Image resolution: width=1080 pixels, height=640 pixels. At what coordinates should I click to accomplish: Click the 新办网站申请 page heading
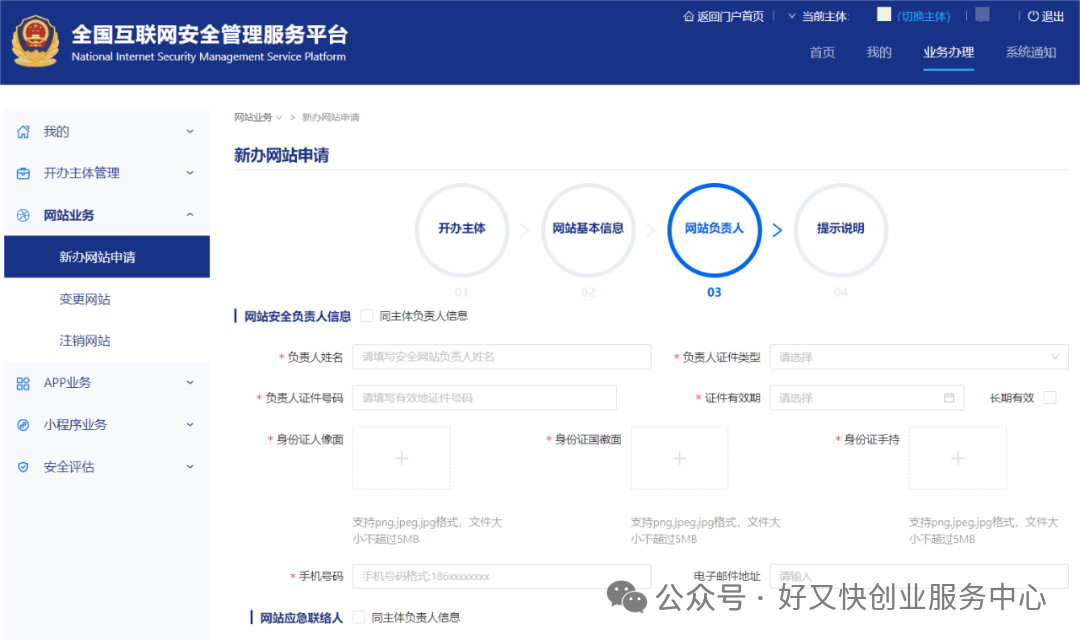(282, 155)
